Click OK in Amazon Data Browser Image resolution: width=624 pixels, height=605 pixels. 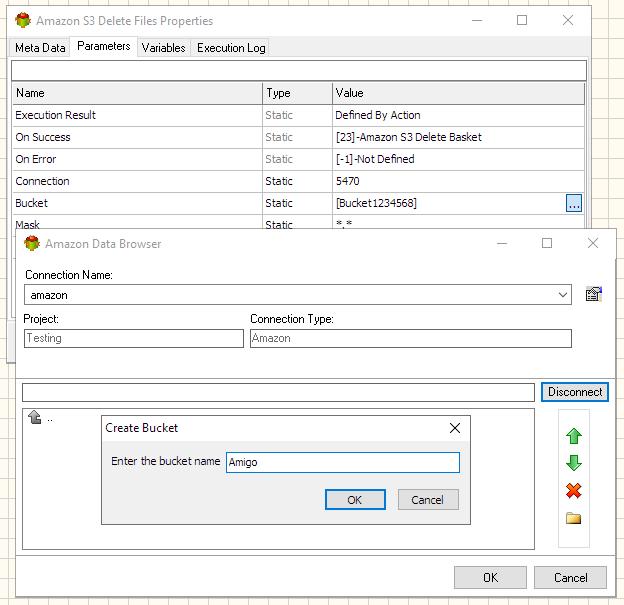(490, 578)
